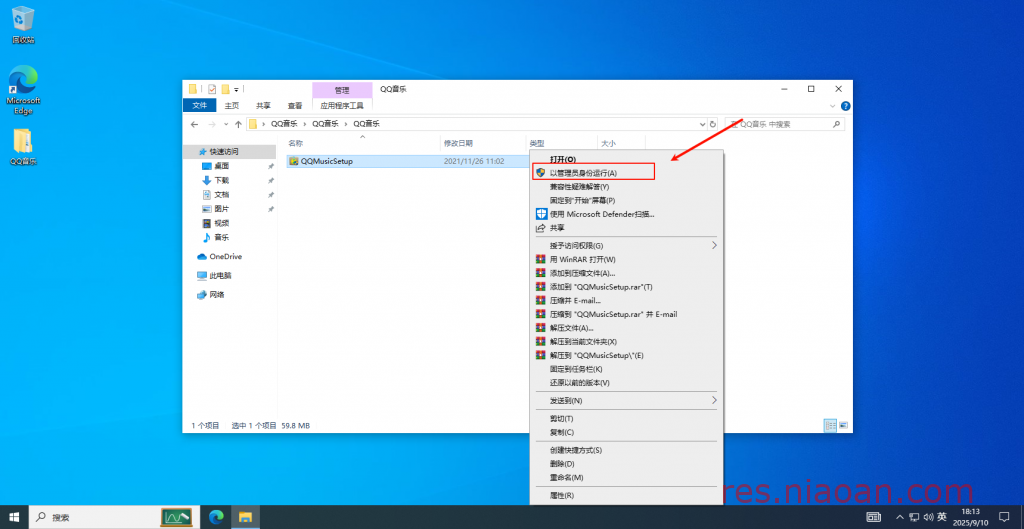Click the refresh button beside address bar
The width and height of the screenshot is (1024, 529).
(712, 124)
